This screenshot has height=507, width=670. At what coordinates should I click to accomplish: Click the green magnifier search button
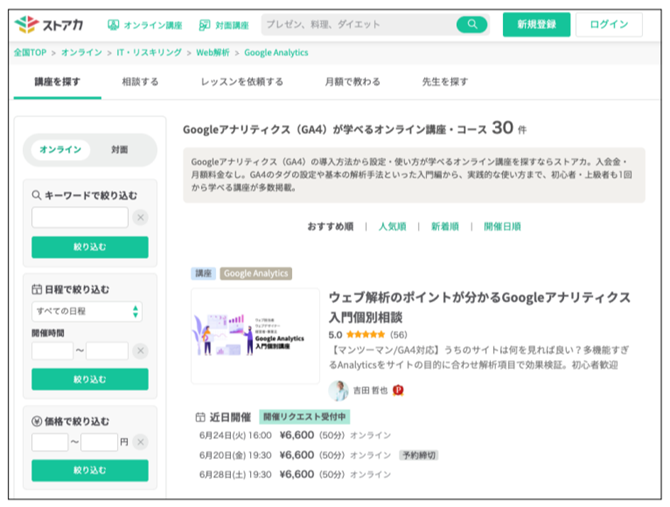click(x=472, y=24)
